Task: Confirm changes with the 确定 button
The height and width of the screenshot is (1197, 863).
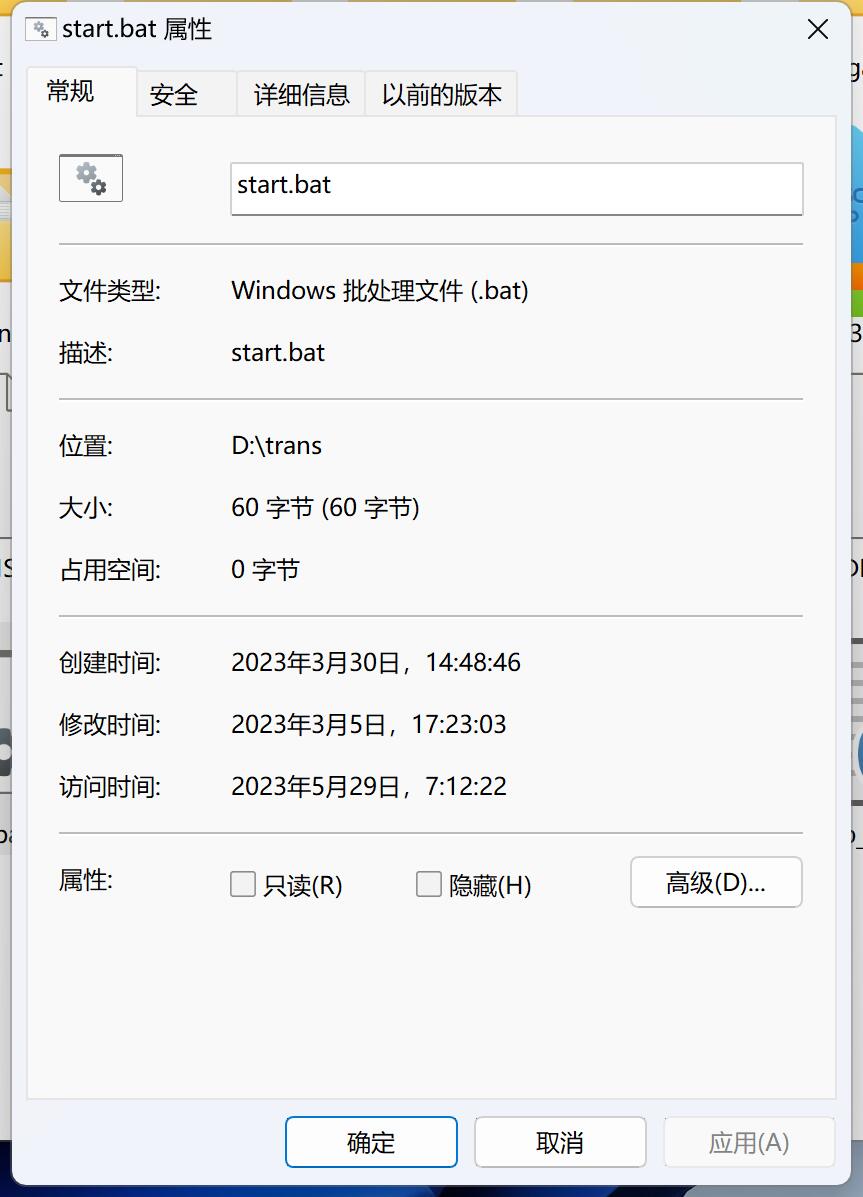Action: [371, 1142]
